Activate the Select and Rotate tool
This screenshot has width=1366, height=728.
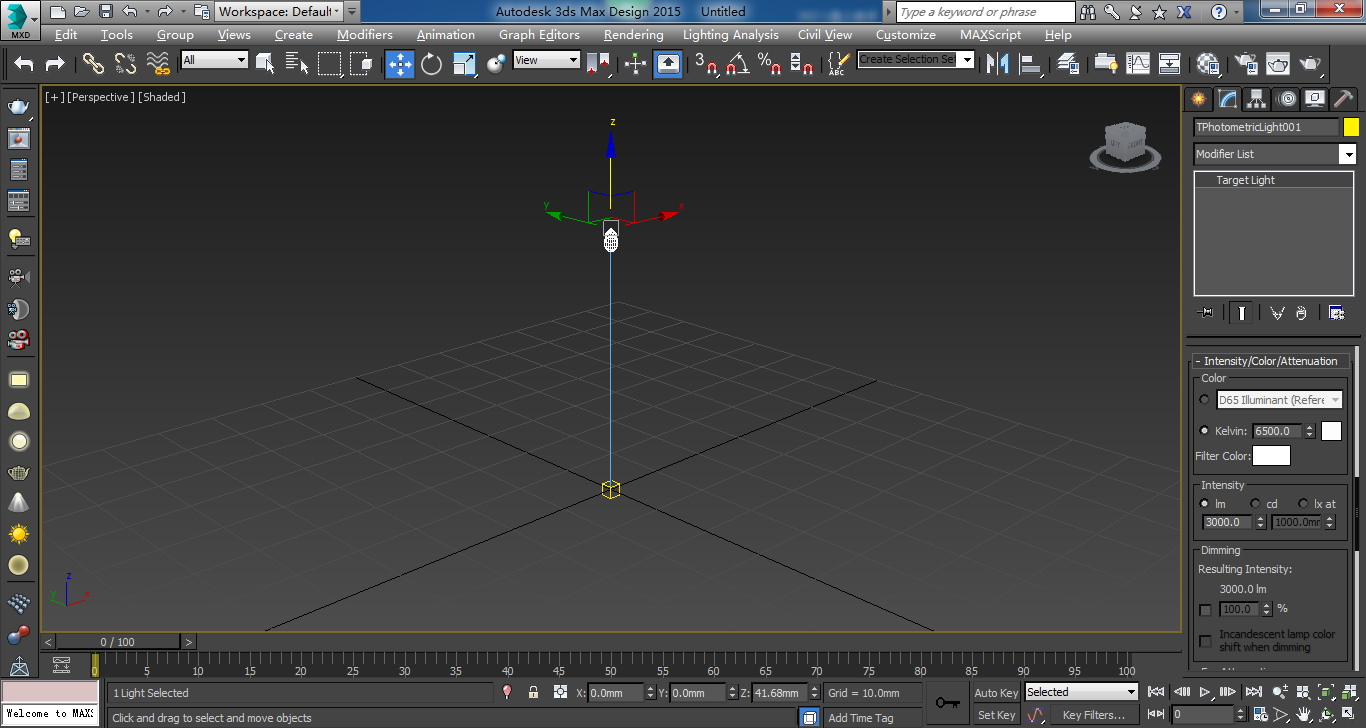tap(430, 63)
